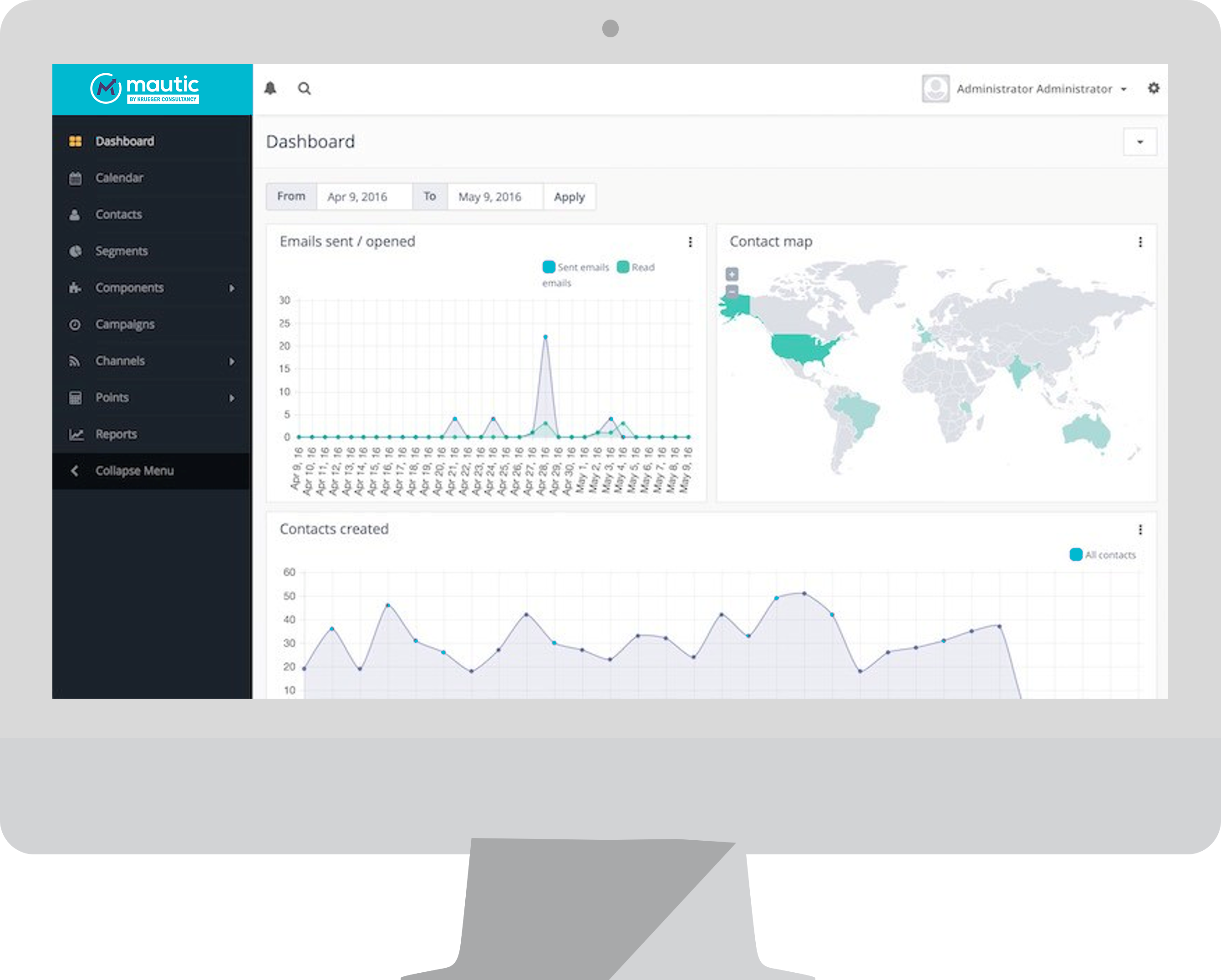Collapse the sidebar via Collapse Menu
1221x980 pixels.
pos(152,471)
